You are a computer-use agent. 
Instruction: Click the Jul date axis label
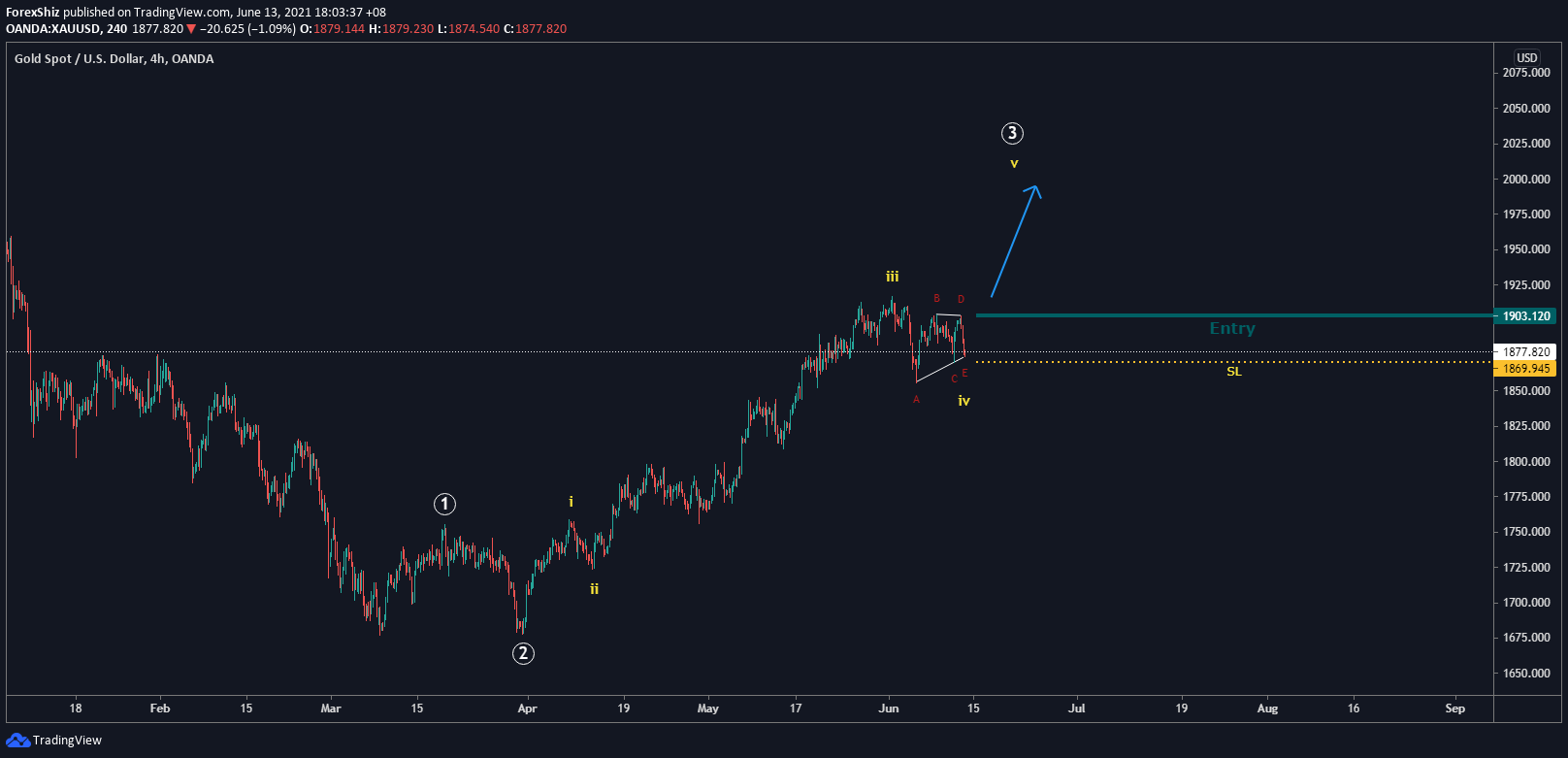(1077, 709)
